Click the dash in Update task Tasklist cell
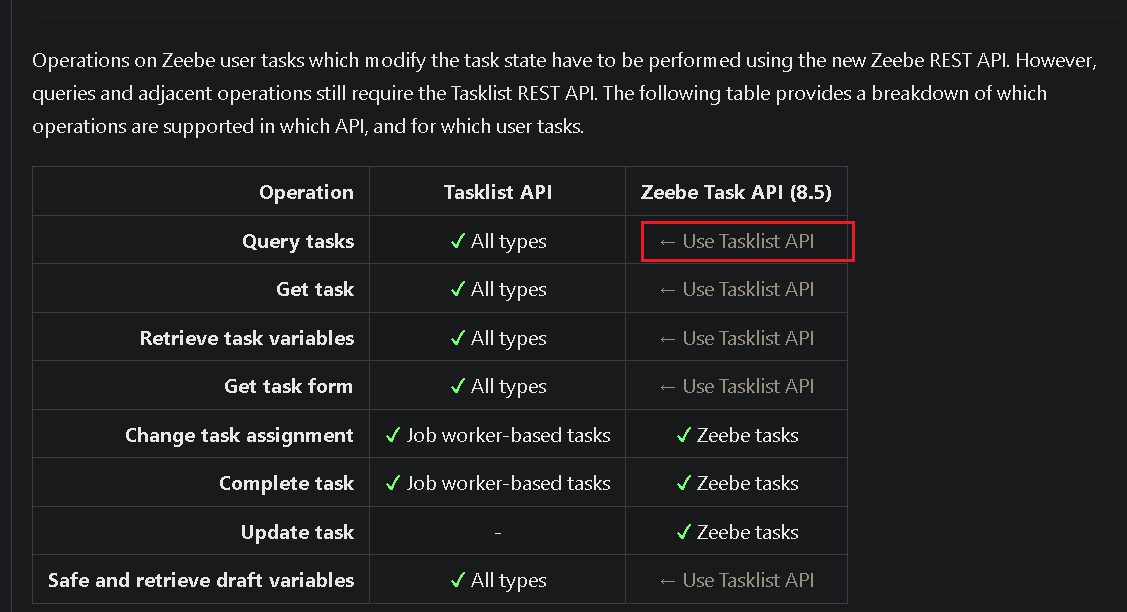Image resolution: width=1127 pixels, height=612 pixels. point(498,533)
